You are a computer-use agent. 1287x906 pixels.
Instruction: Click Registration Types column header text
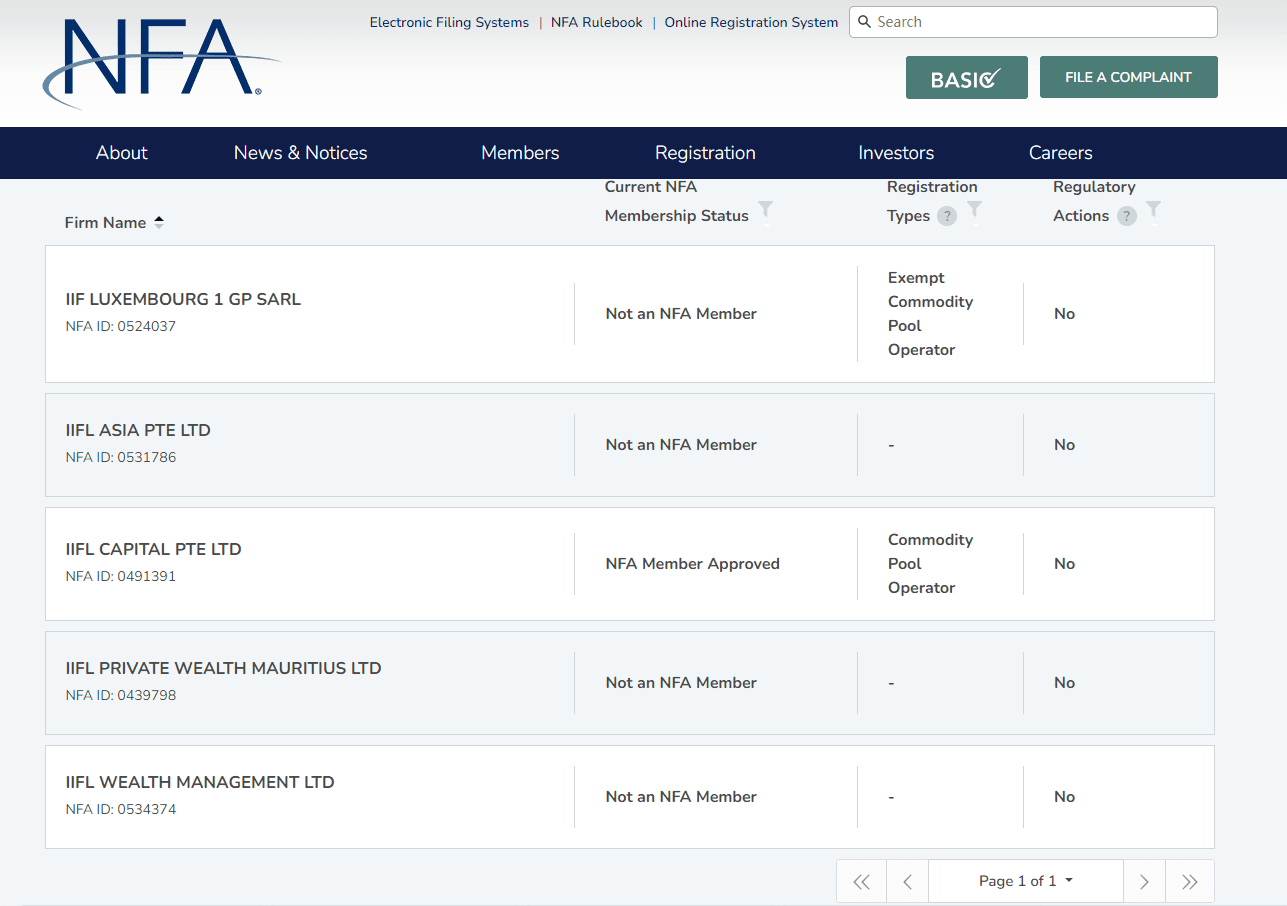click(x=932, y=201)
